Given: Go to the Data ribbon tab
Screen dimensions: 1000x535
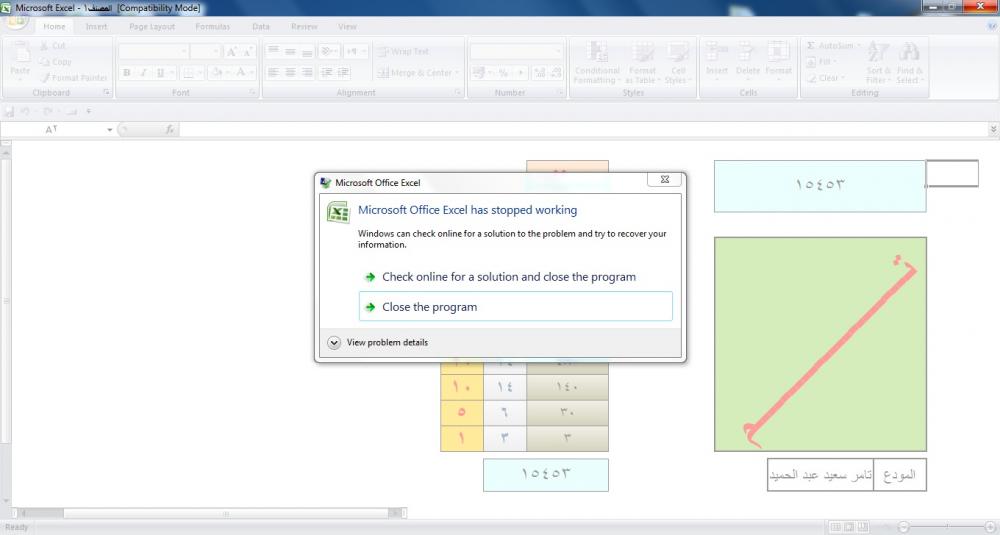Looking at the screenshot, I should [x=261, y=26].
